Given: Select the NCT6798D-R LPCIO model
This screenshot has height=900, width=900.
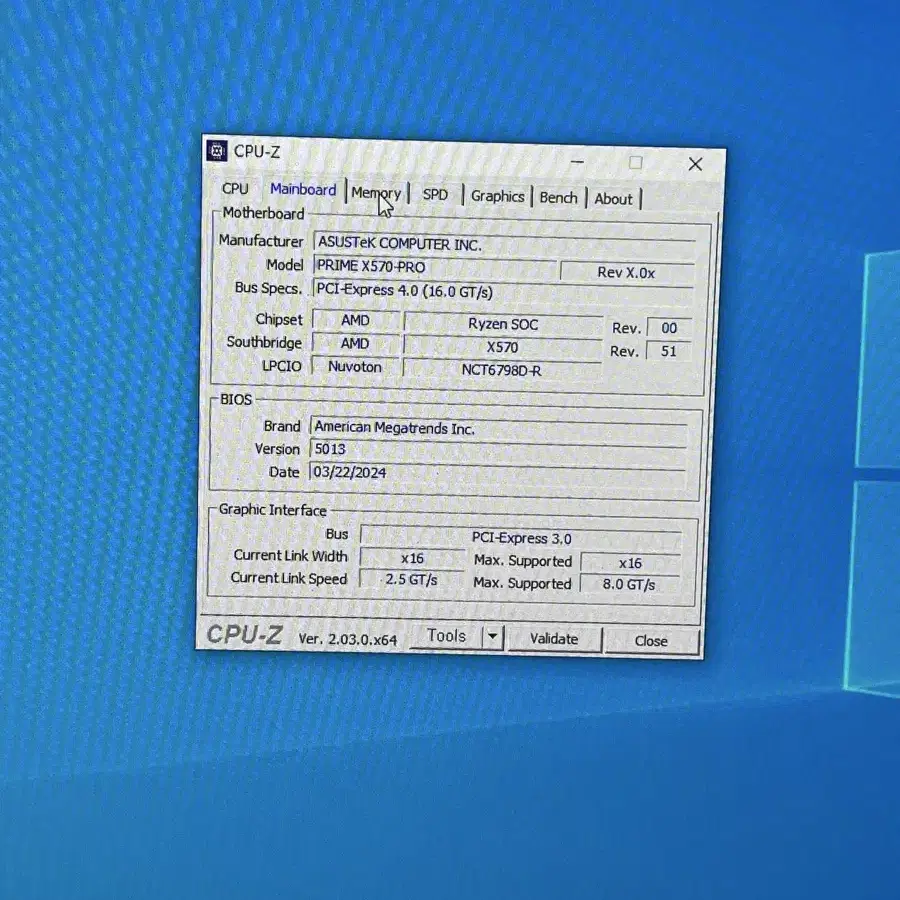Looking at the screenshot, I should [x=502, y=370].
